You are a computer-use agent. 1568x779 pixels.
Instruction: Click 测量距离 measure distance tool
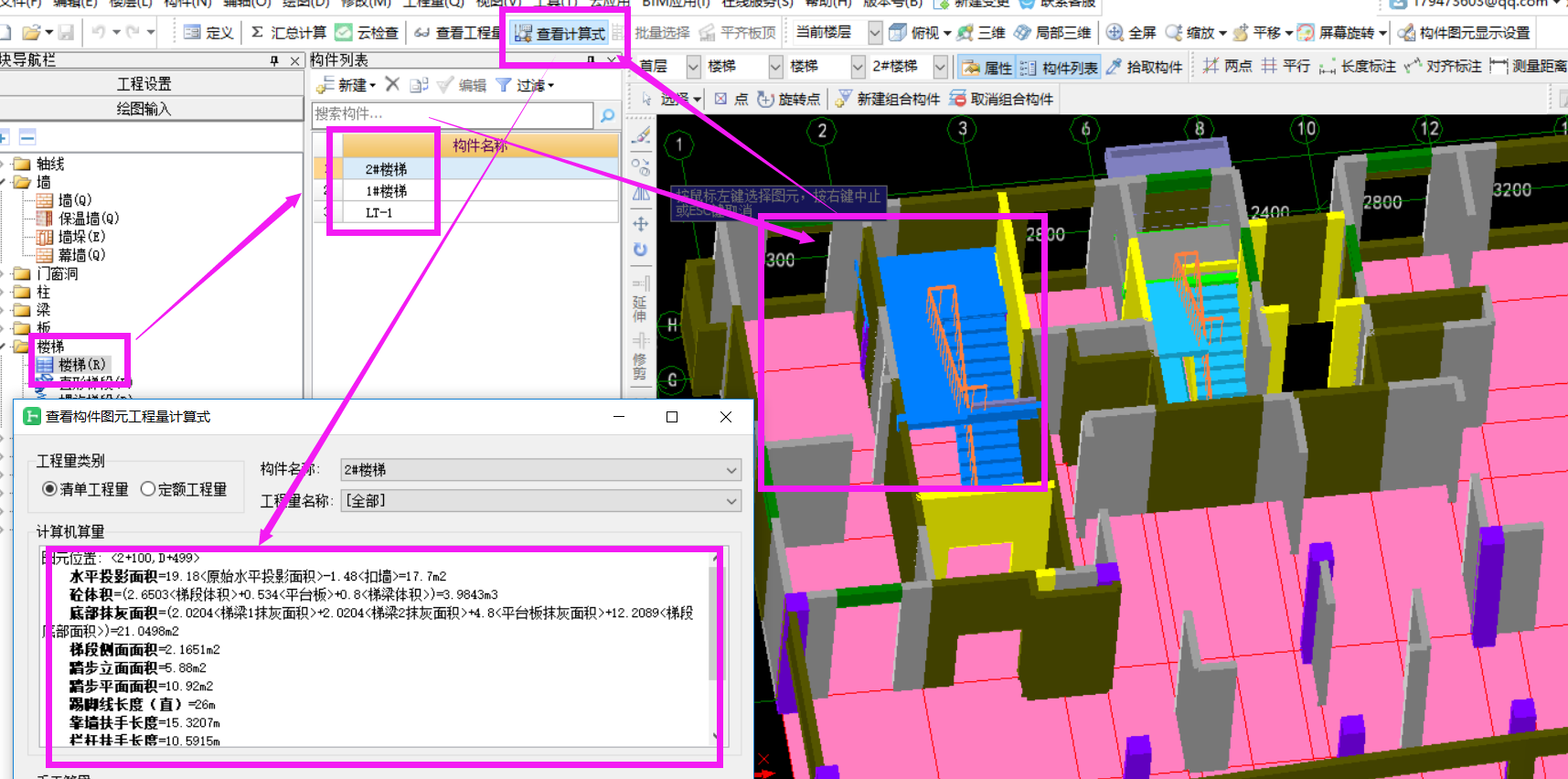pos(1528,67)
